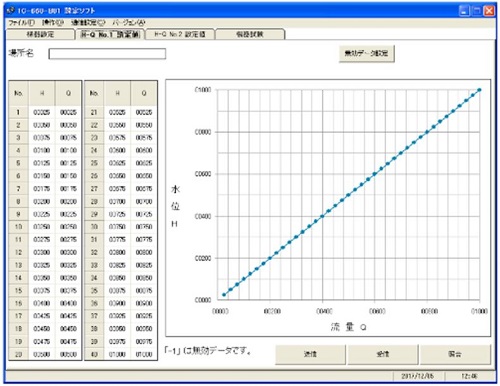Click the 送信 send button
The height and width of the screenshot is (386, 500).
pos(310,354)
